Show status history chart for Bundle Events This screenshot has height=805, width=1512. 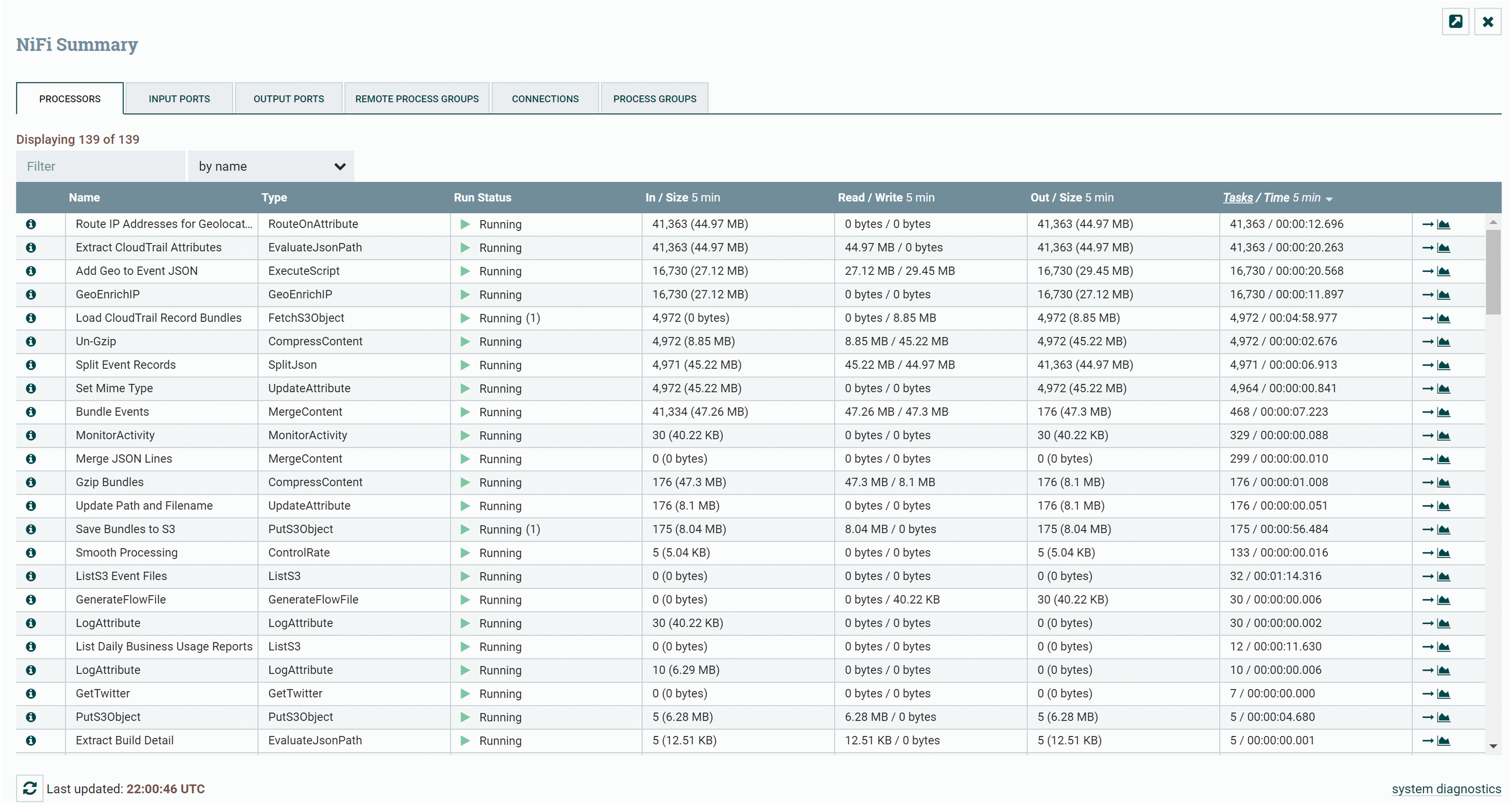click(x=1444, y=412)
